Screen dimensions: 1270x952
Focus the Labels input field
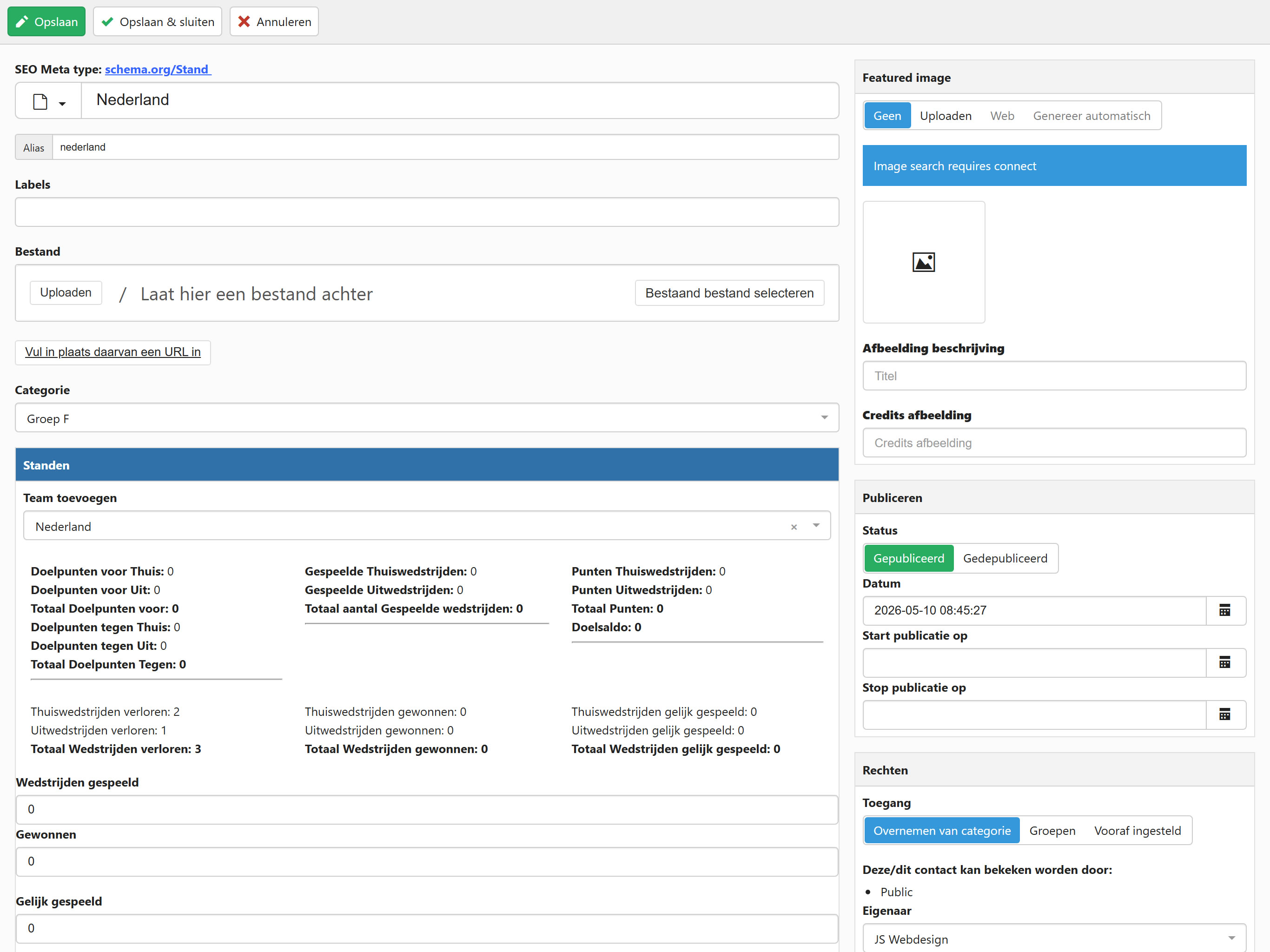tap(427, 212)
